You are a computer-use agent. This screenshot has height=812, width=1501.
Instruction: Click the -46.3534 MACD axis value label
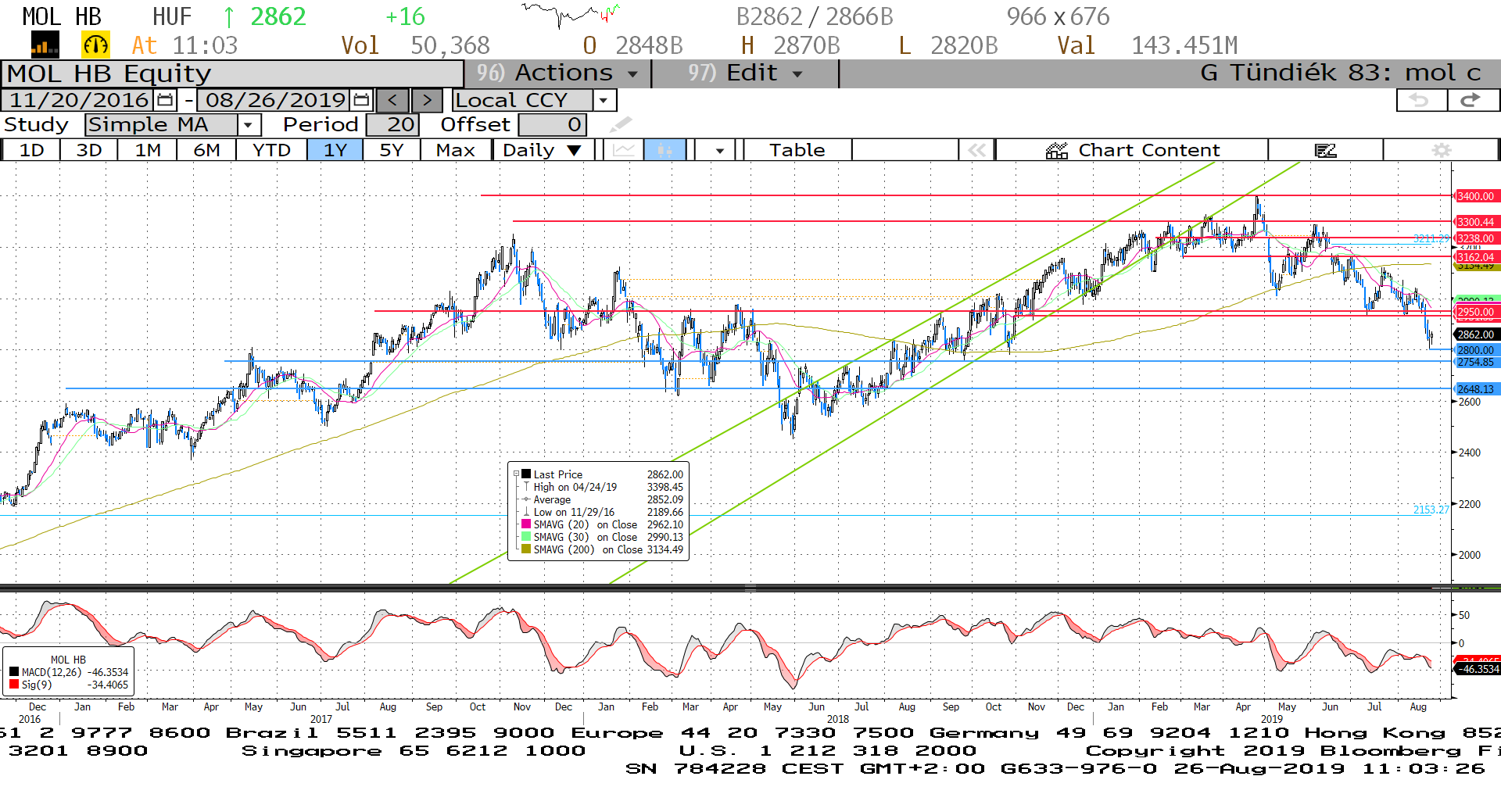[x=1477, y=669]
